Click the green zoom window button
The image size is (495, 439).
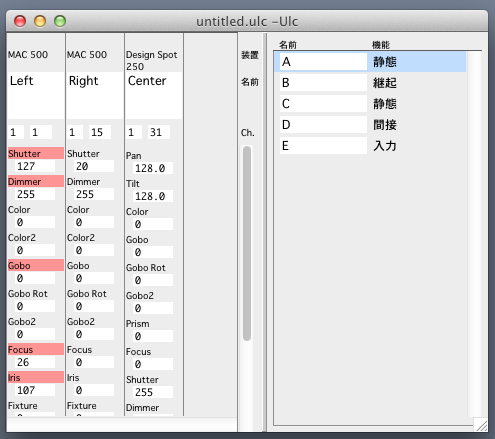pos(60,21)
